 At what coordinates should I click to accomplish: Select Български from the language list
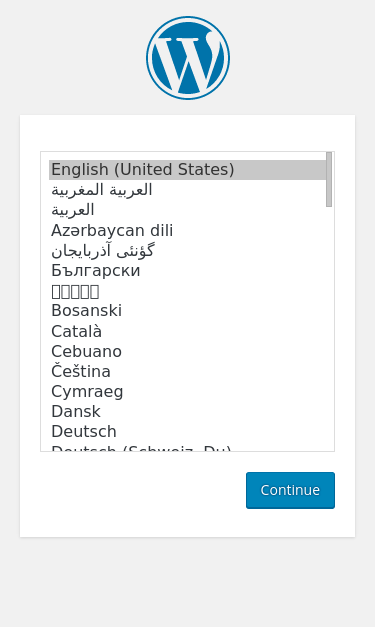(x=188, y=270)
